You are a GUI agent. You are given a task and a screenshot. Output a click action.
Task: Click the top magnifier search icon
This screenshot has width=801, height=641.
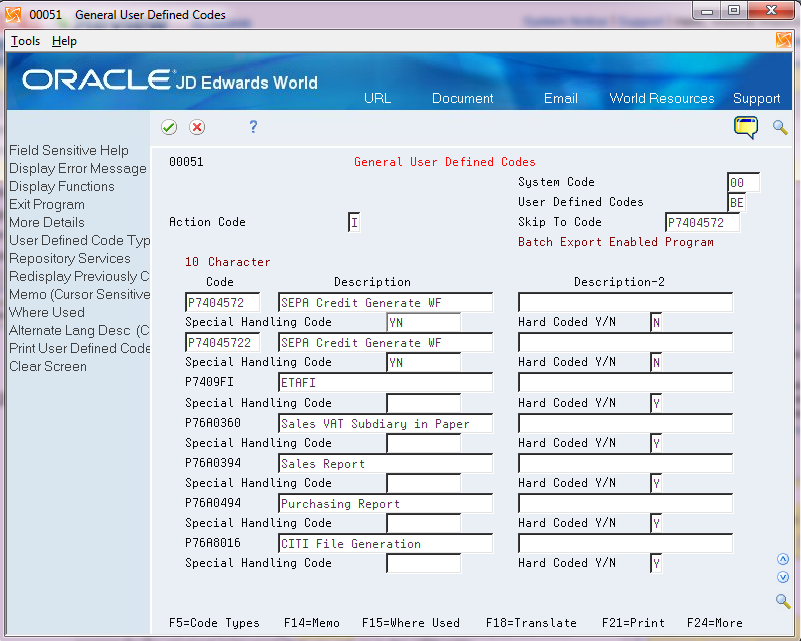click(780, 127)
